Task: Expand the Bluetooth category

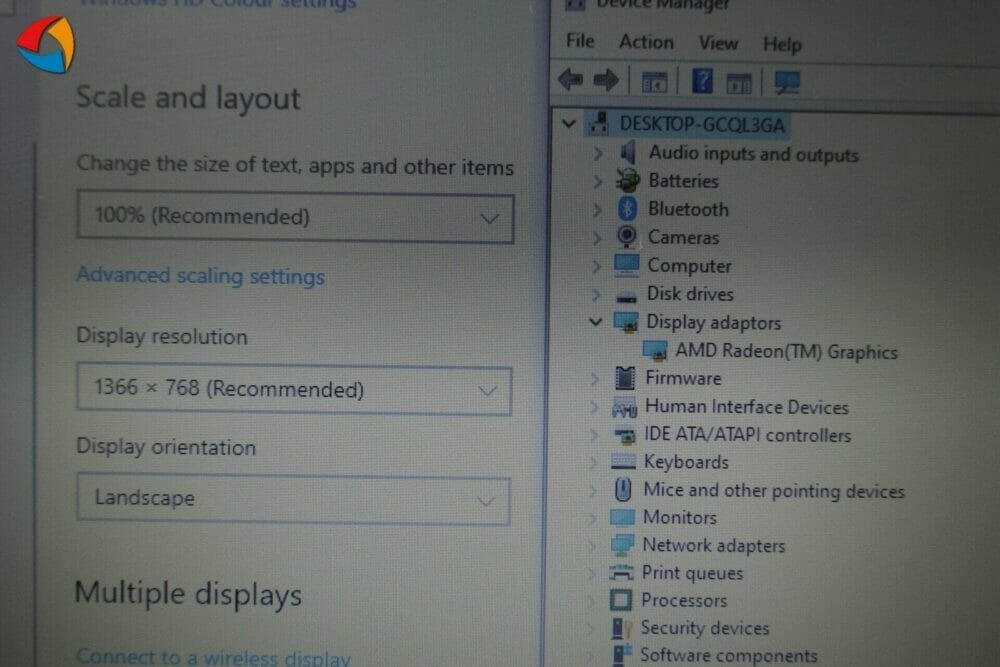Action: click(x=596, y=210)
